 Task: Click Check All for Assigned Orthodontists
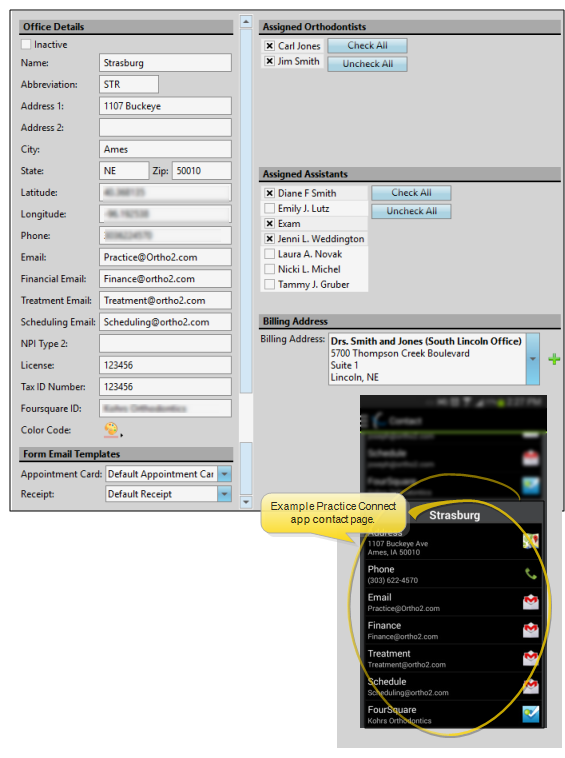pyautogui.click(x=367, y=45)
